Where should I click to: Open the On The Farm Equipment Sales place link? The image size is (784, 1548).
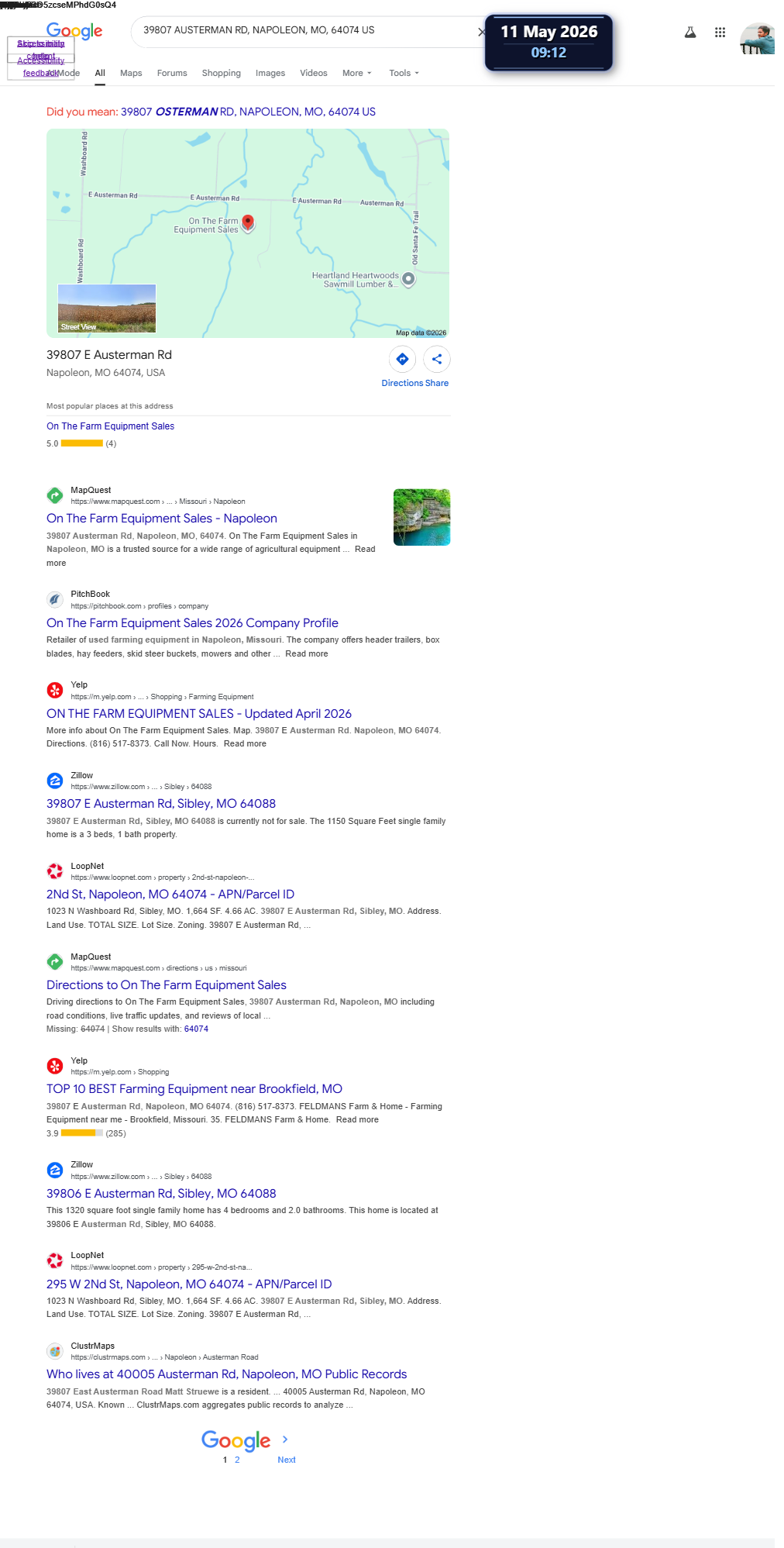(110, 426)
